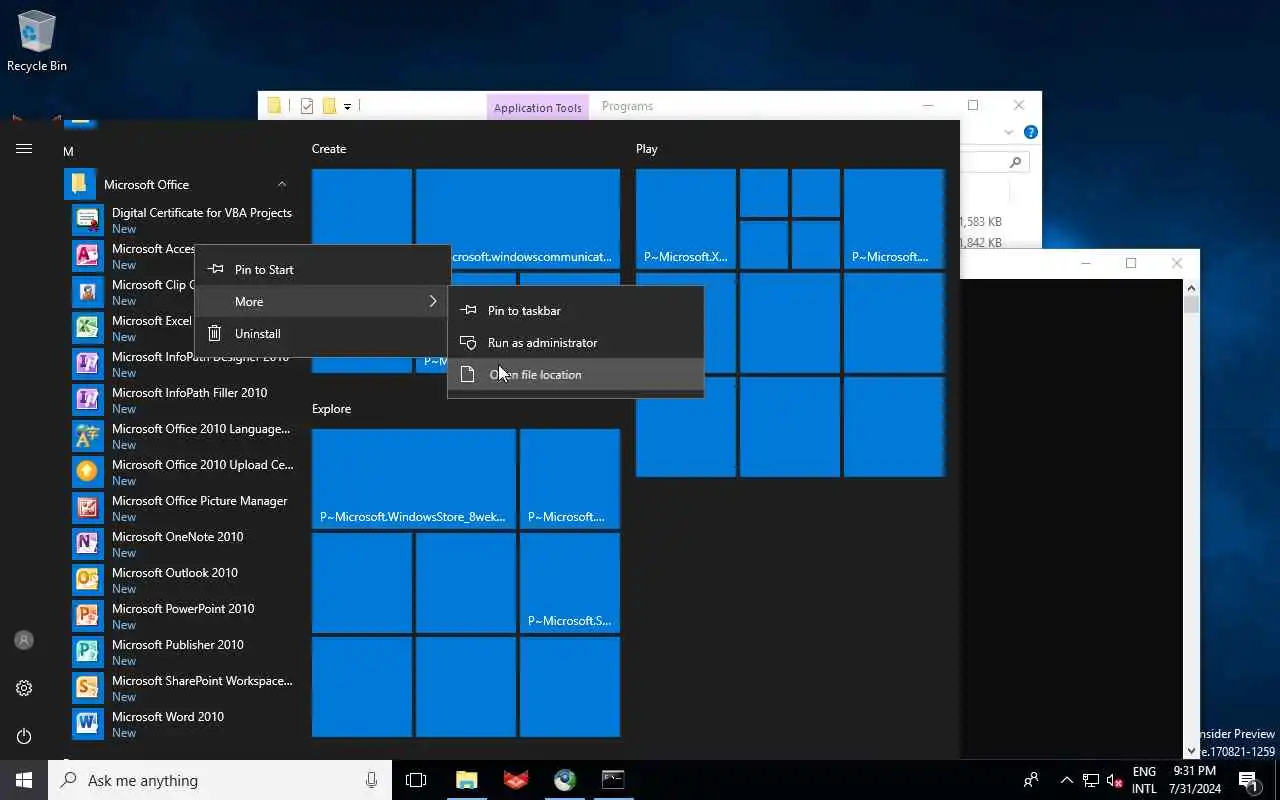Click the Explorer window search magnifier
This screenshot has height=800, width=1280.
tap(1015, 162)
